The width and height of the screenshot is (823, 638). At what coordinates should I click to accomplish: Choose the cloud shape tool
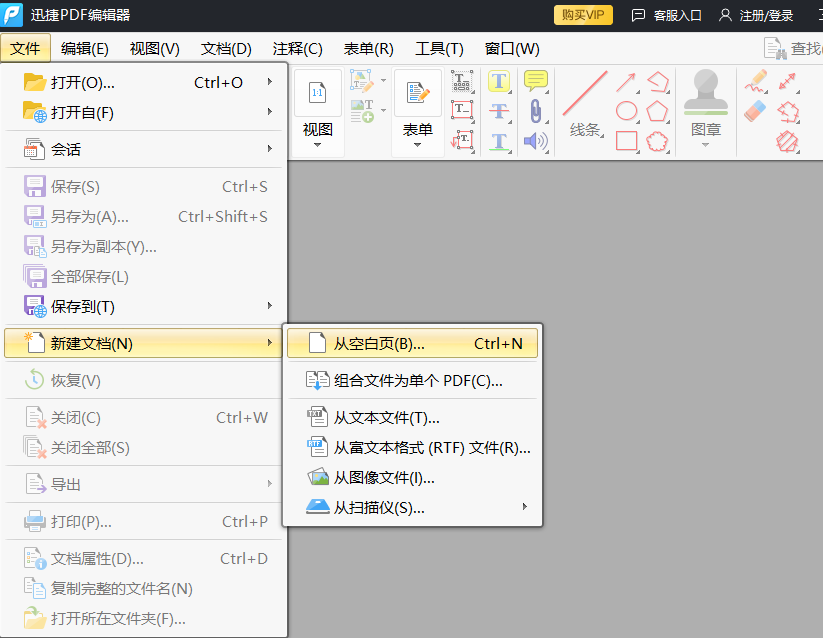pos(657,141)
